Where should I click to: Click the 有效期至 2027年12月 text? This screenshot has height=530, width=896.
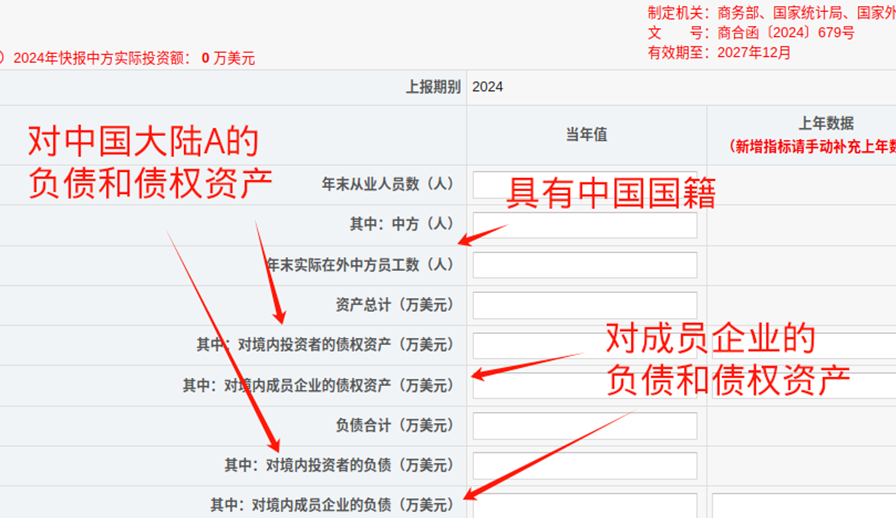719,53
